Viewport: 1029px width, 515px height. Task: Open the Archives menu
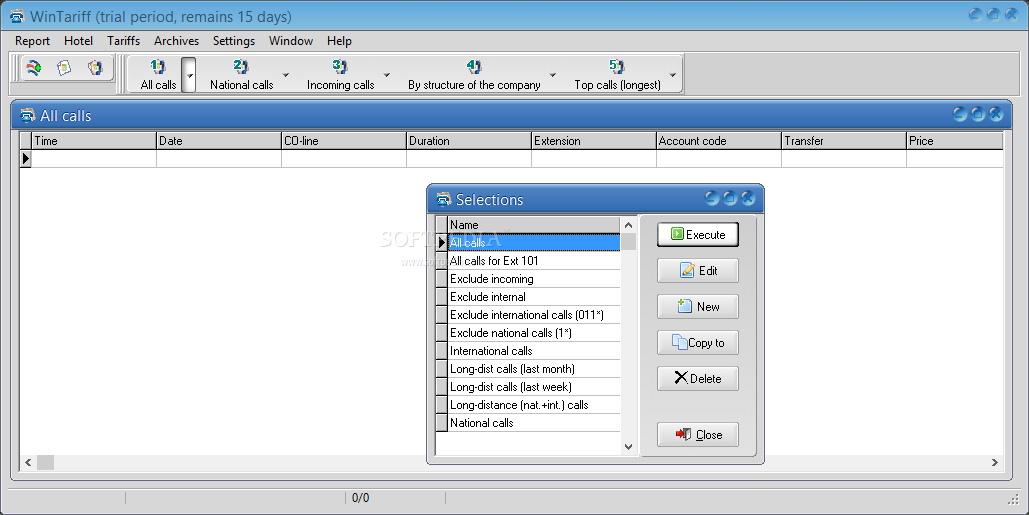177,41
